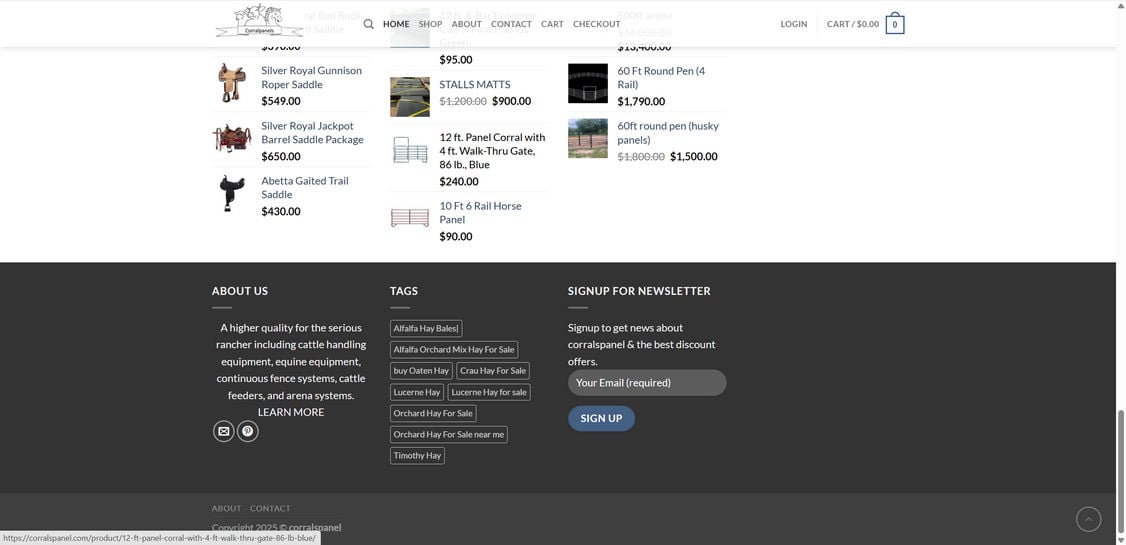Click the STALLS MATTS thumbnail image
The image size is (1126, 545).
click(410, 97)
